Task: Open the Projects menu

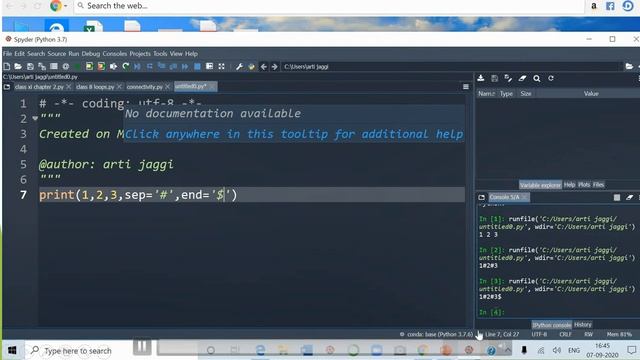Action: pyautogui.click(x=140, y=53)
